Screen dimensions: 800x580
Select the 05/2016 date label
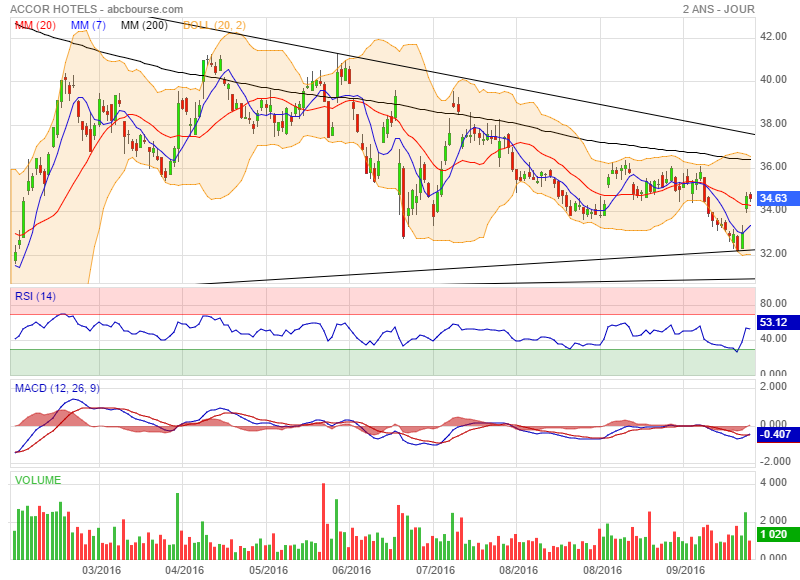click(x=268, y=570)
